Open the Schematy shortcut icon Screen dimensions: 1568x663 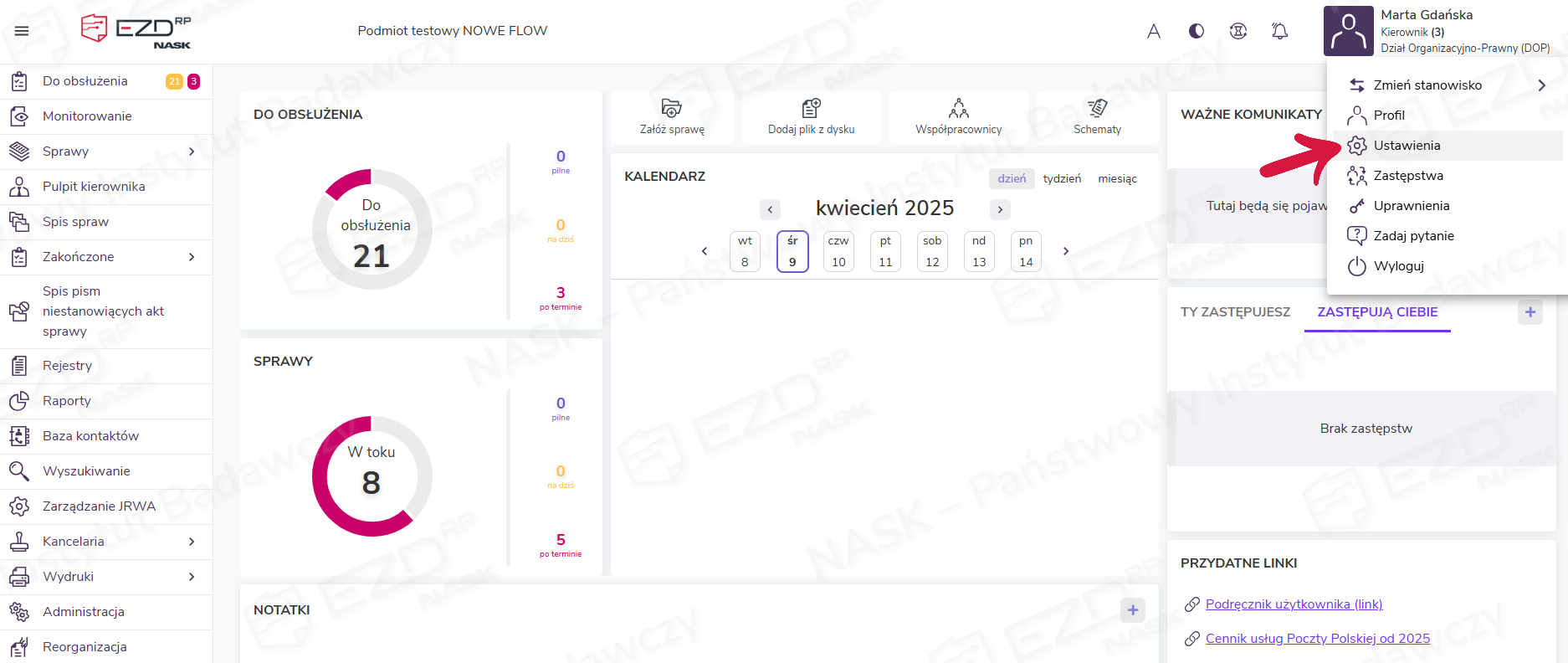point(1097,108)
